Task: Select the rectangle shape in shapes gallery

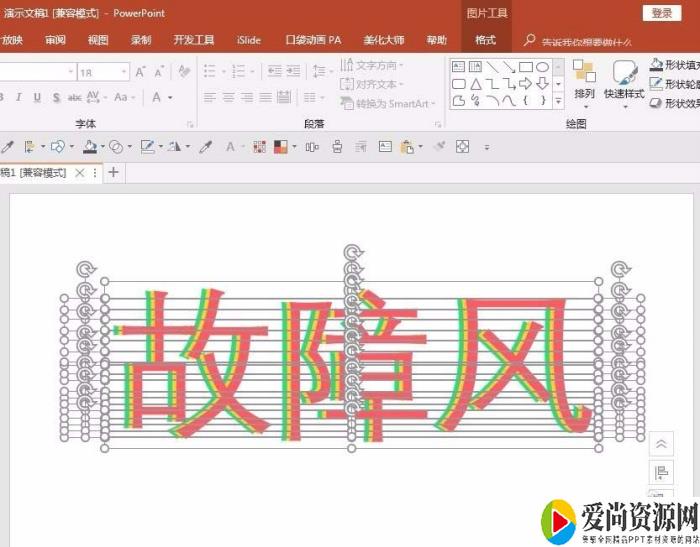Action: pos(525,67)
